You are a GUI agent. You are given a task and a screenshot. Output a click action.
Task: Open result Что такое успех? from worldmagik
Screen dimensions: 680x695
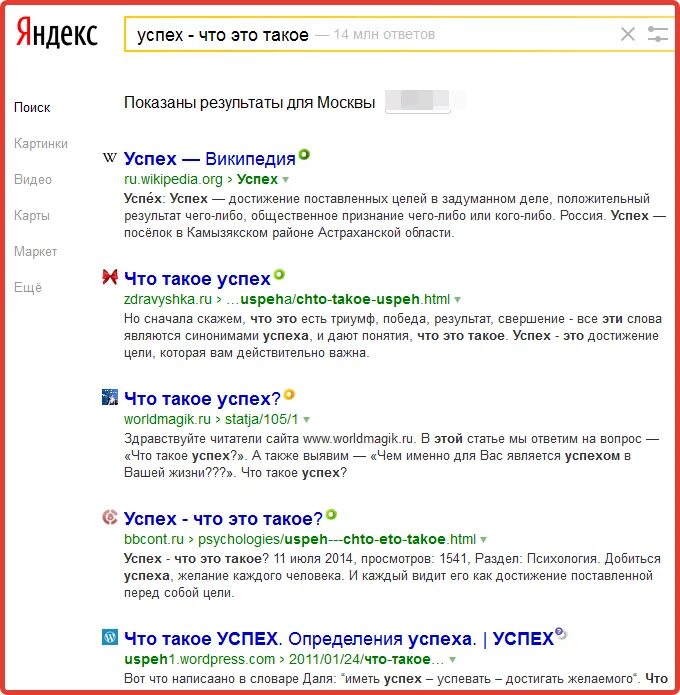(203, 398)
